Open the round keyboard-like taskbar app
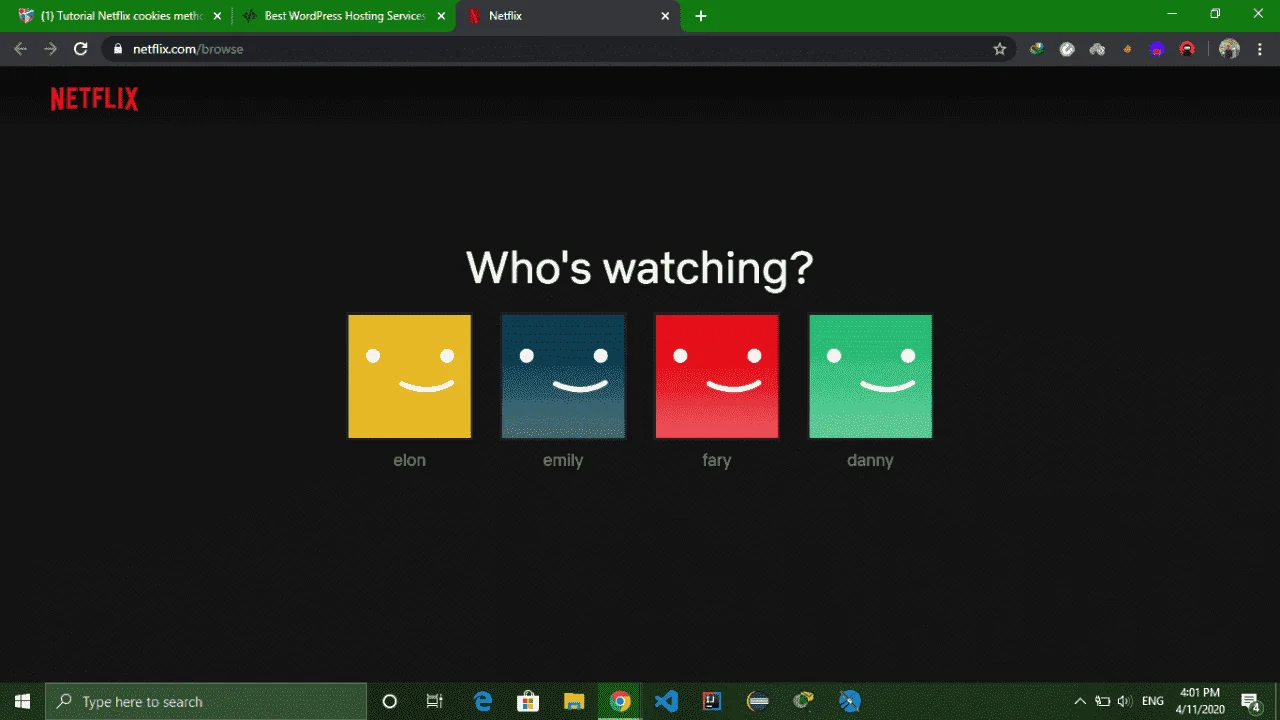The image size is (1280, 720). coord(758,701)
